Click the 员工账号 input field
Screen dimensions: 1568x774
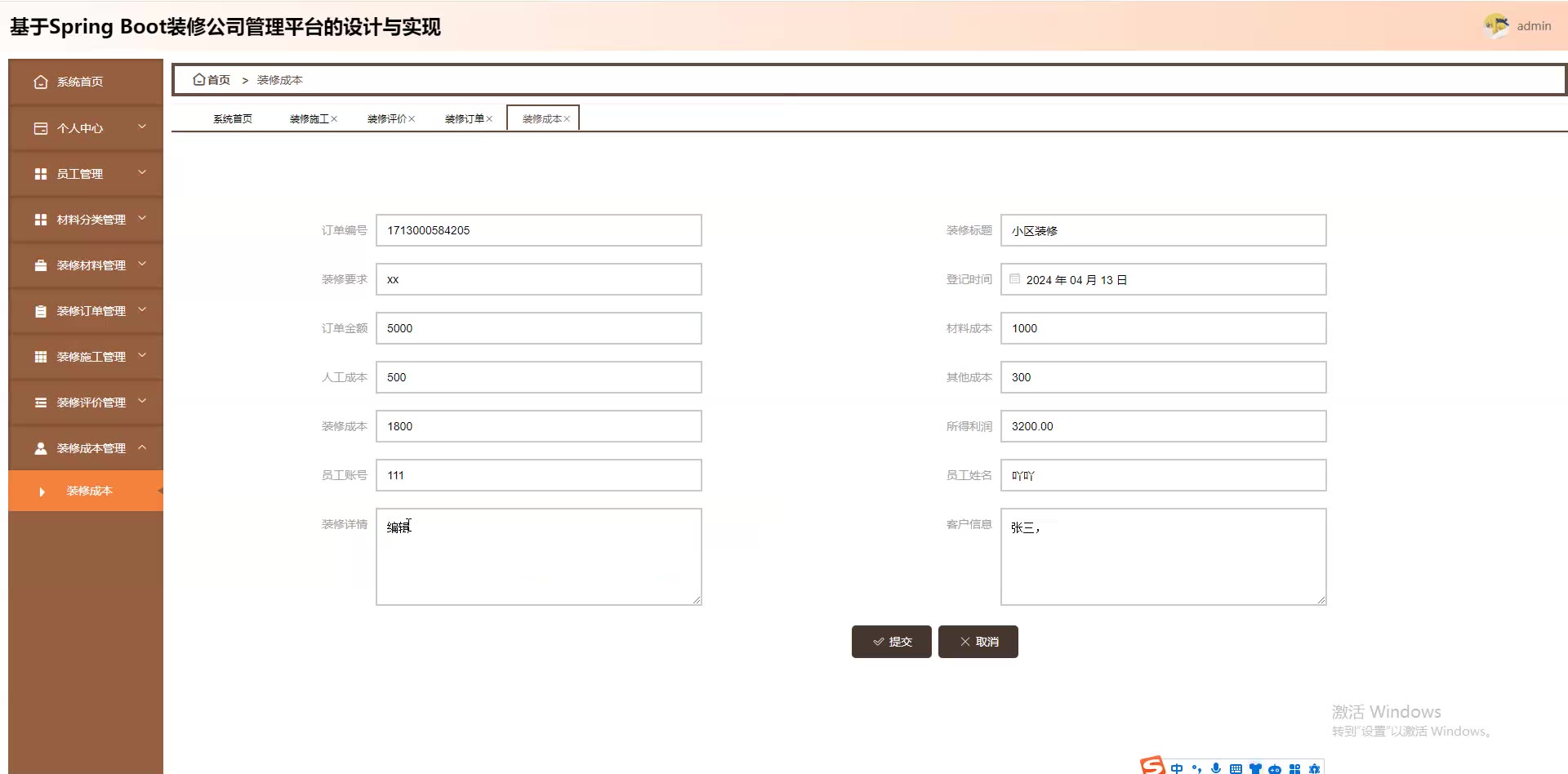(x=539, y=475)
